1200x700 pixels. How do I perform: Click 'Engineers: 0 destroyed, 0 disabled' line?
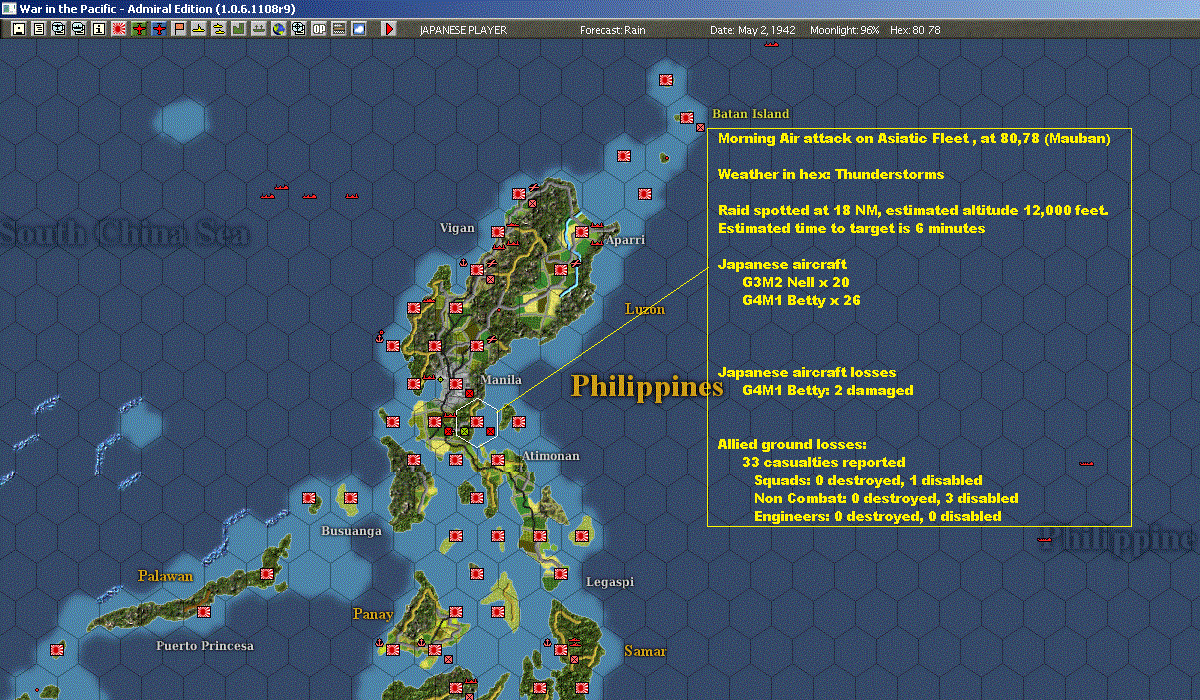[x=878, y=516]
